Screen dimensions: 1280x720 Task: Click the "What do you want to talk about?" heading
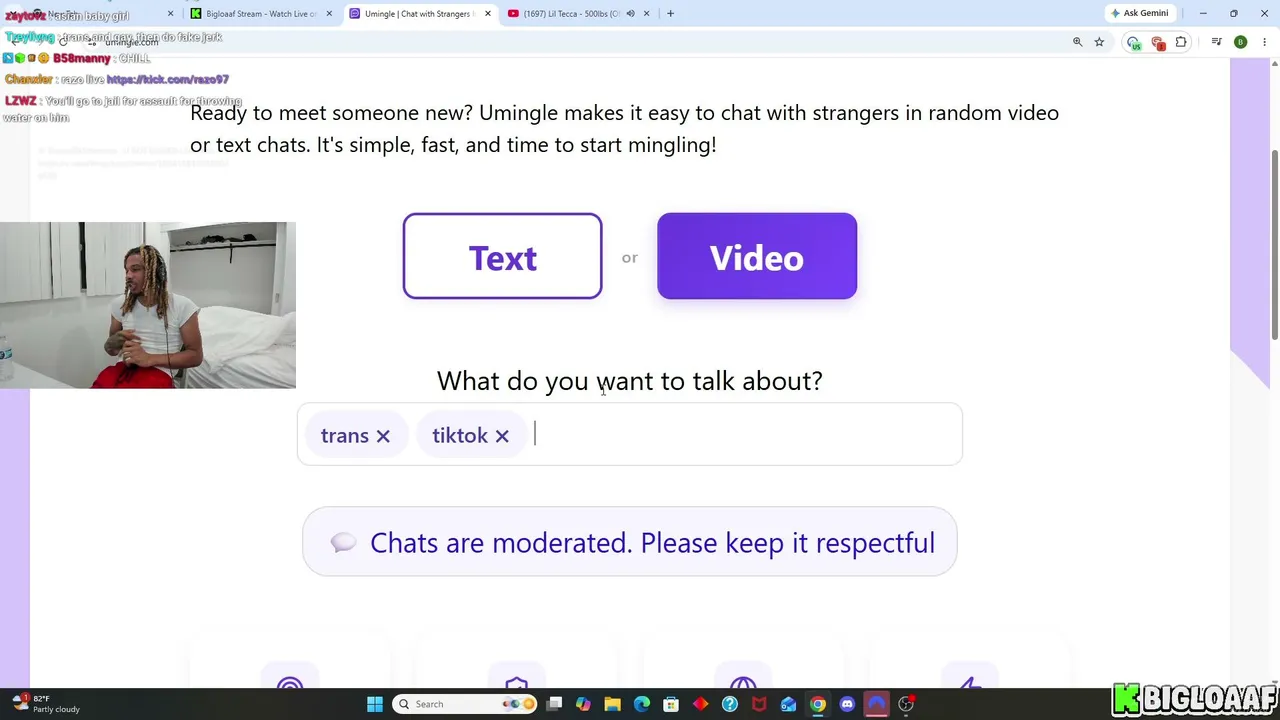coord(630,381)
